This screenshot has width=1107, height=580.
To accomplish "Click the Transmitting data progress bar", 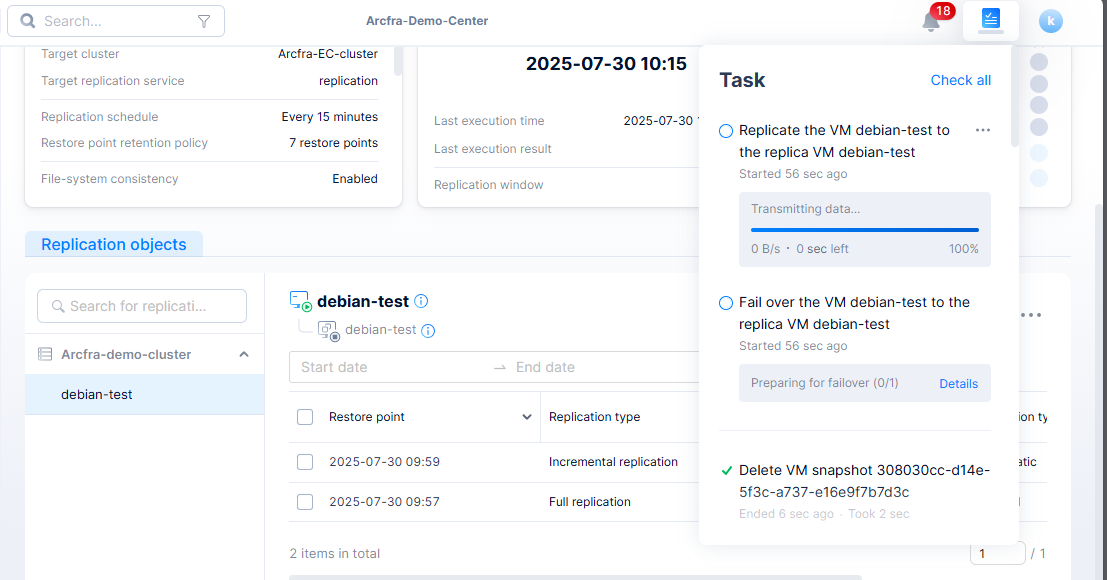I will (x=864, y=230).
